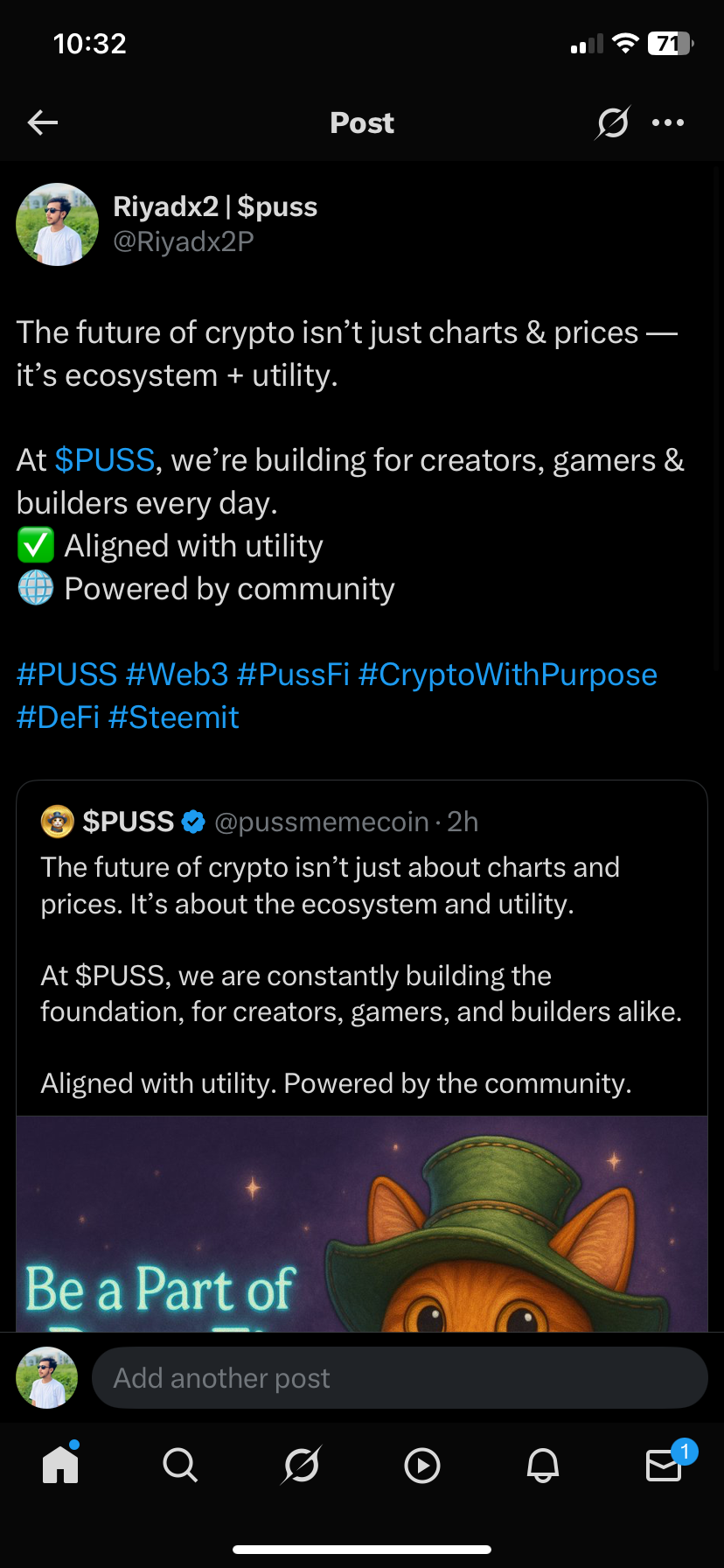
Task: Tap the Add another post field
Action: point(400,1378)
